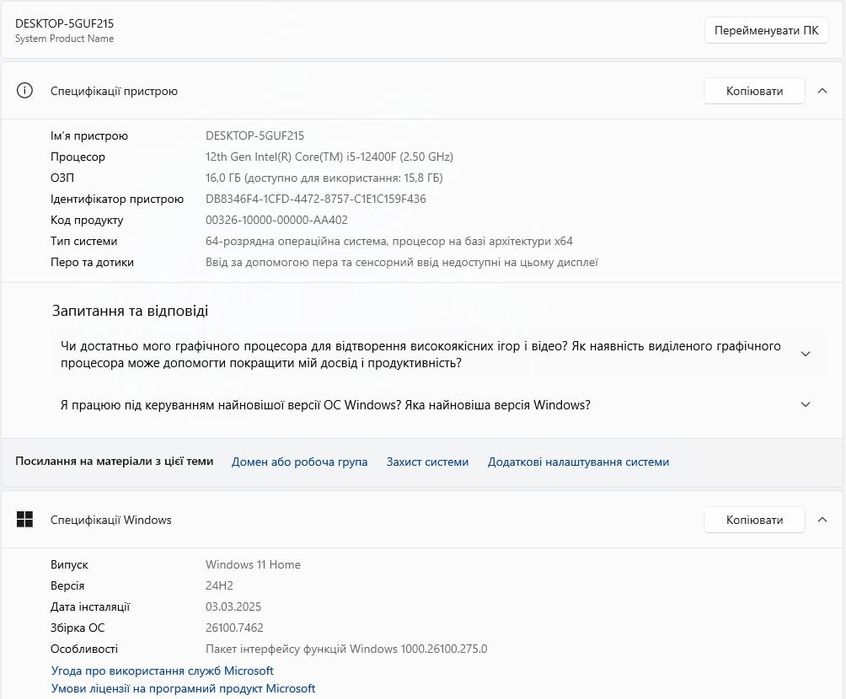This screenshot has width=846, height=699.
Task: Click the Специфікації Windows header title
Action: [111, 520]
